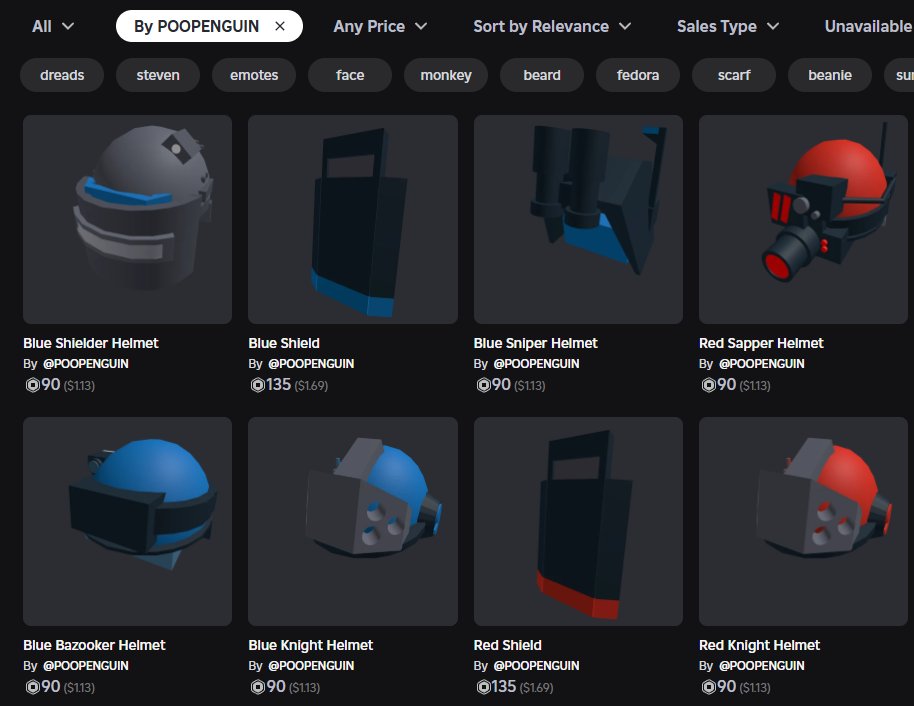Click the 90 price of Red Knight Helmet
This screenshot has height=706, width=914.
coord(726,687)
